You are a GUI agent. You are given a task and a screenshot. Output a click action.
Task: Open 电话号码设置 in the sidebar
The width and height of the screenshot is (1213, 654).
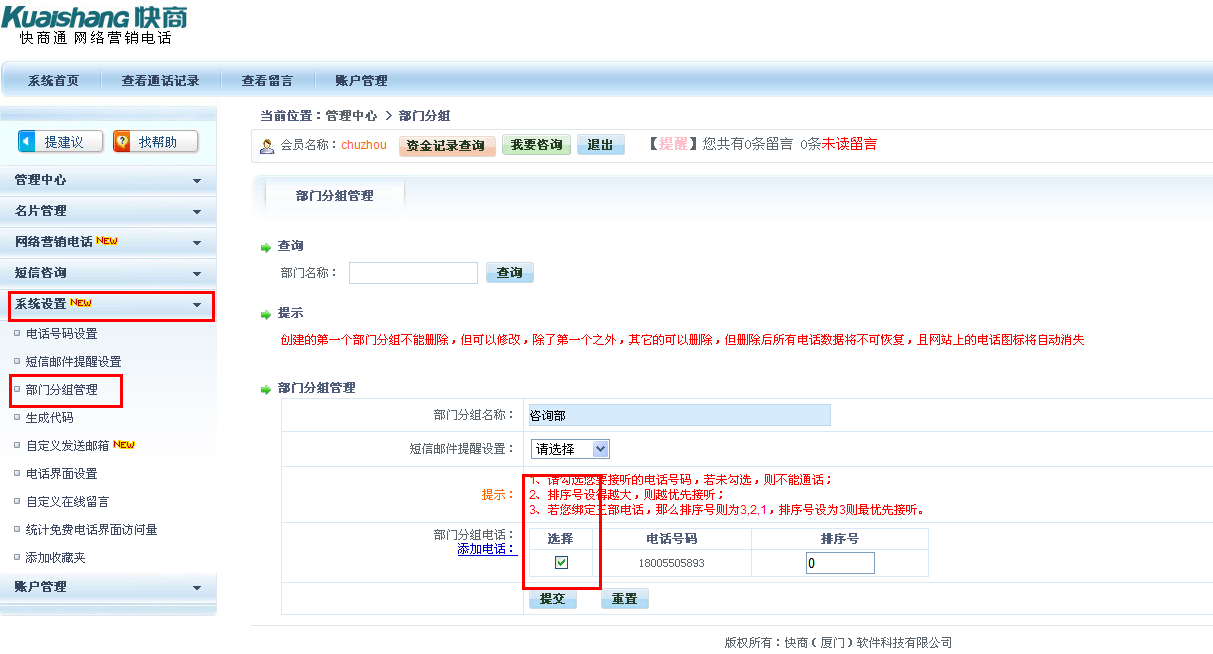(x=62, y=334)
